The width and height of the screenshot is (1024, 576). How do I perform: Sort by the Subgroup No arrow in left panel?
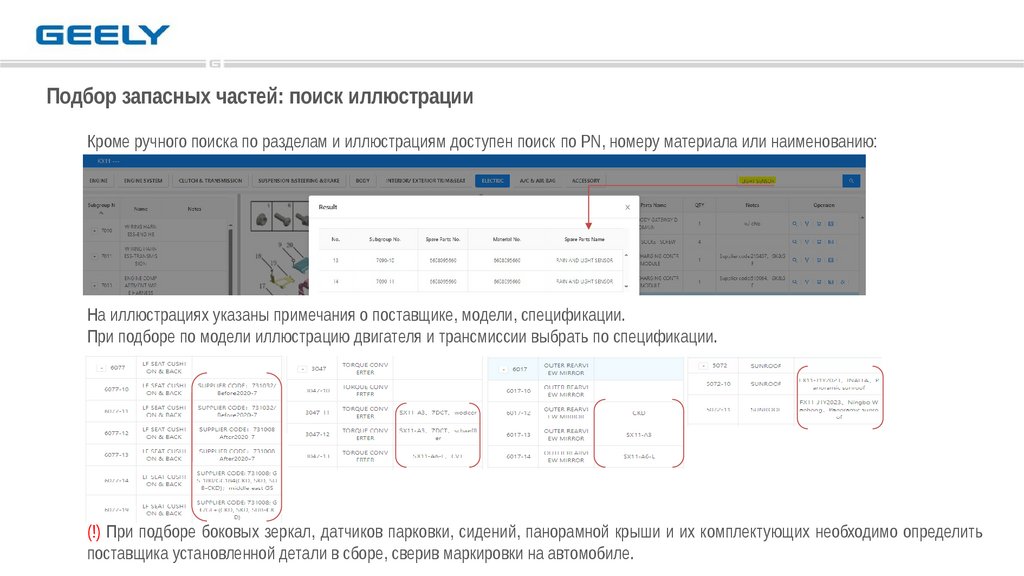(101, 214)
